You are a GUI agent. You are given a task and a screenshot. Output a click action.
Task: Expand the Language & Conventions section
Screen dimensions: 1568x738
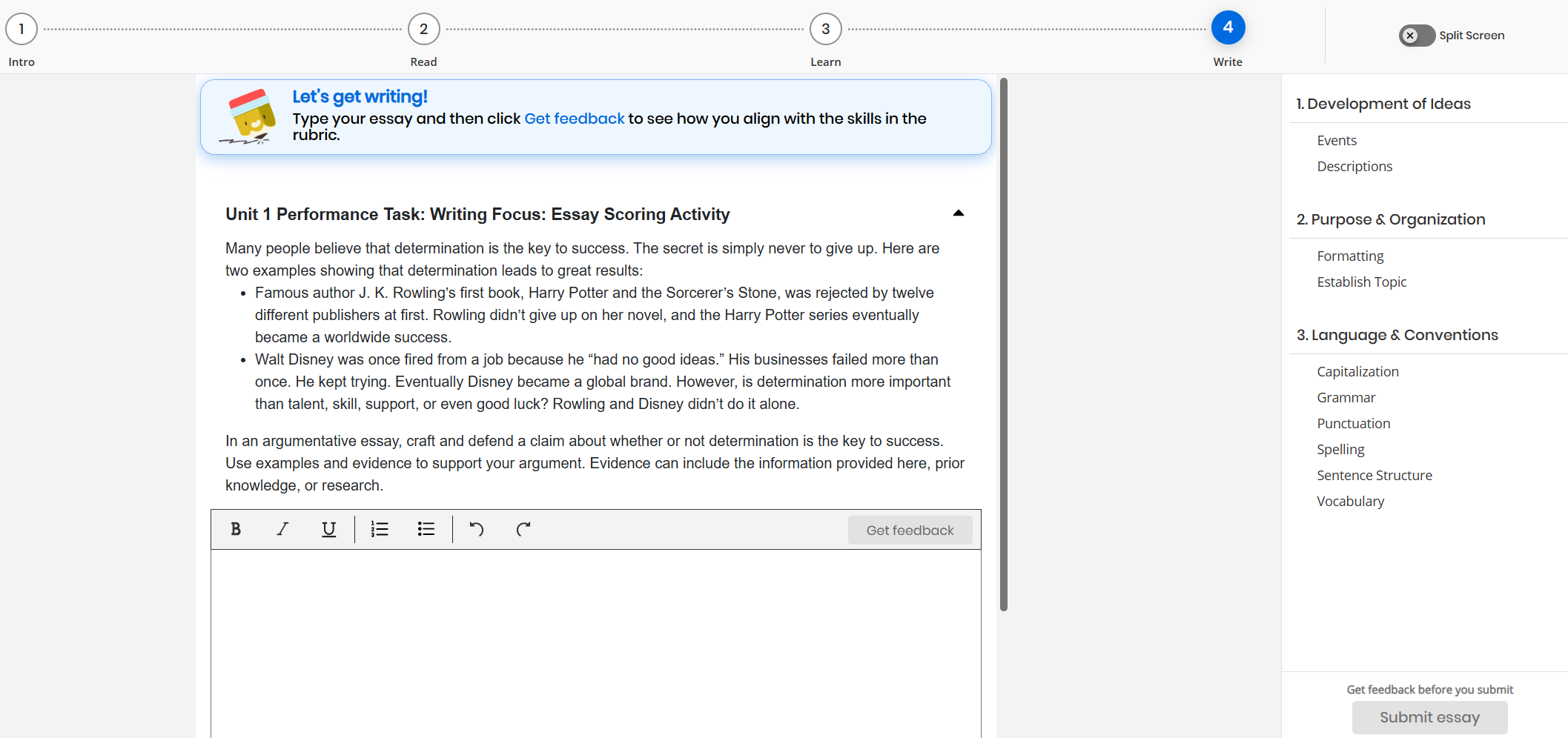click(x=1397, y=334)
